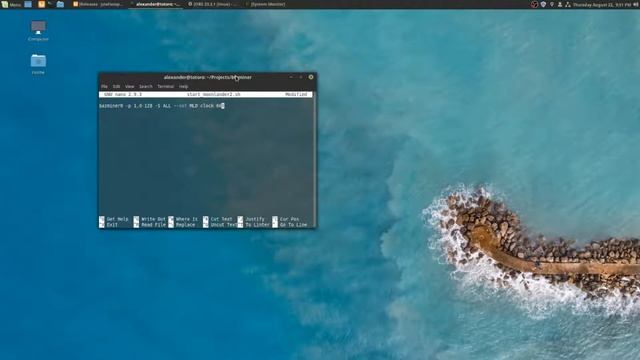The width and height of the screenshot is (640, 360).
Task: Click the Cur Pos shortcut in nano
Action: [x=286, y=219]
